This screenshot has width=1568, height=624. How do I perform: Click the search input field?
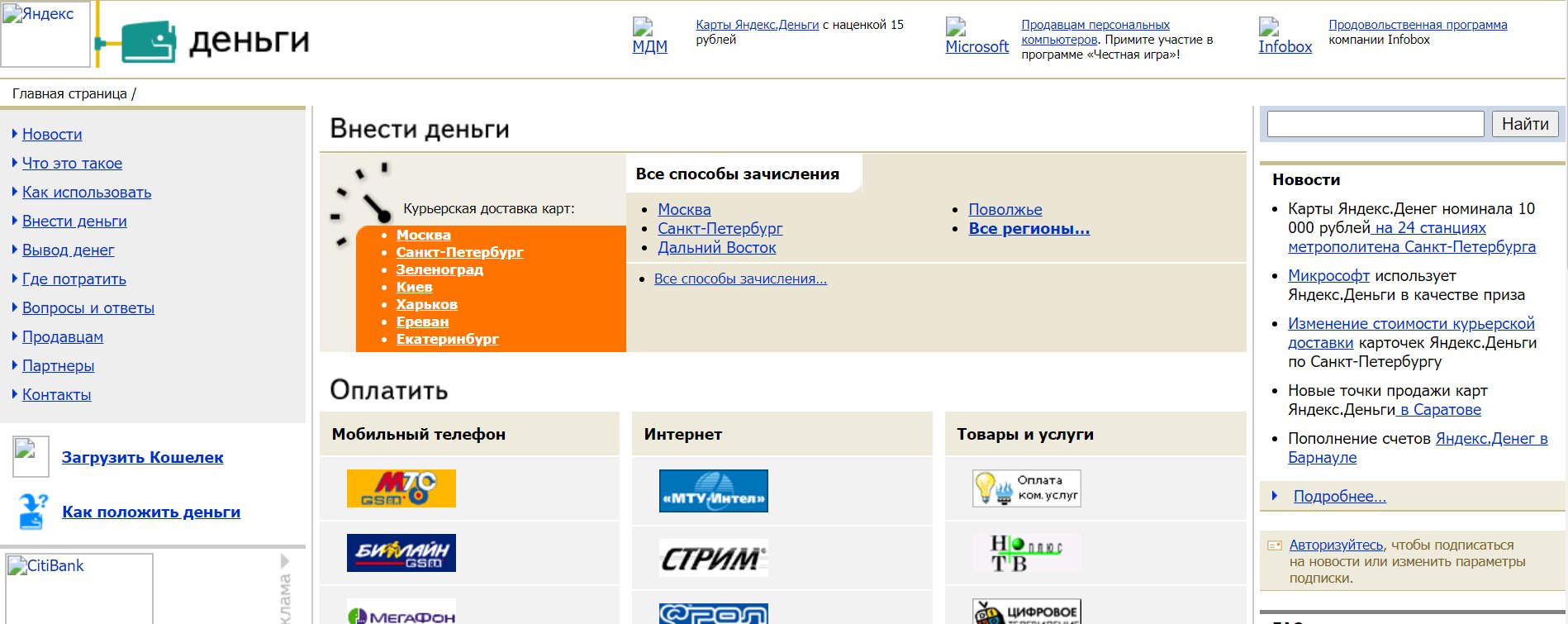pyautogui.click(x=1376, y=124)
